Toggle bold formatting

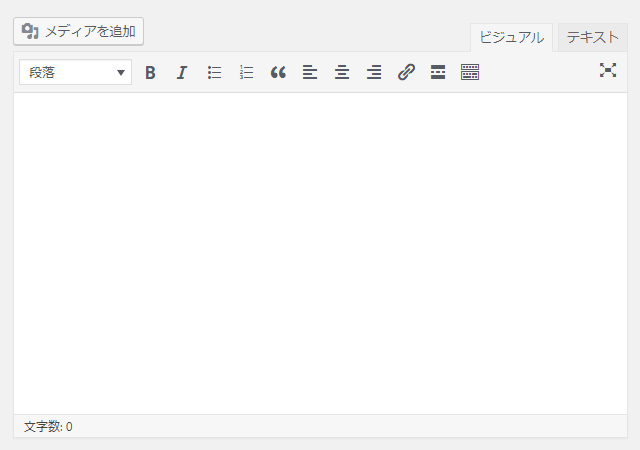[x=150, y=73]
